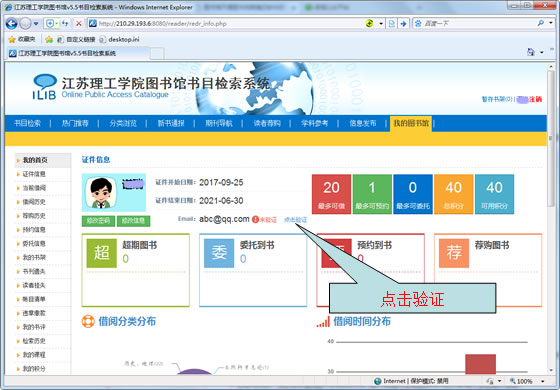
Task: Click the green 修改密码 button
Action: click(98, 221)
